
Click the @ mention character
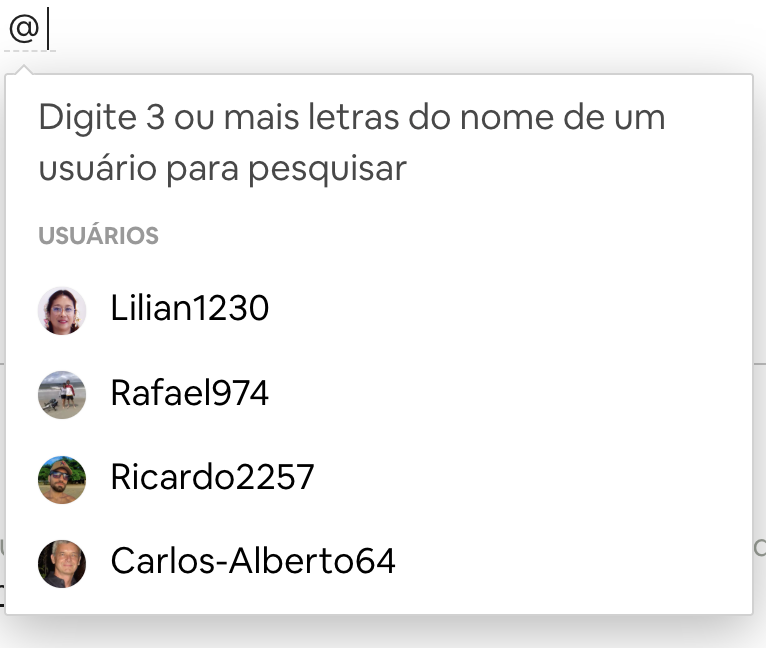(24, 28)
